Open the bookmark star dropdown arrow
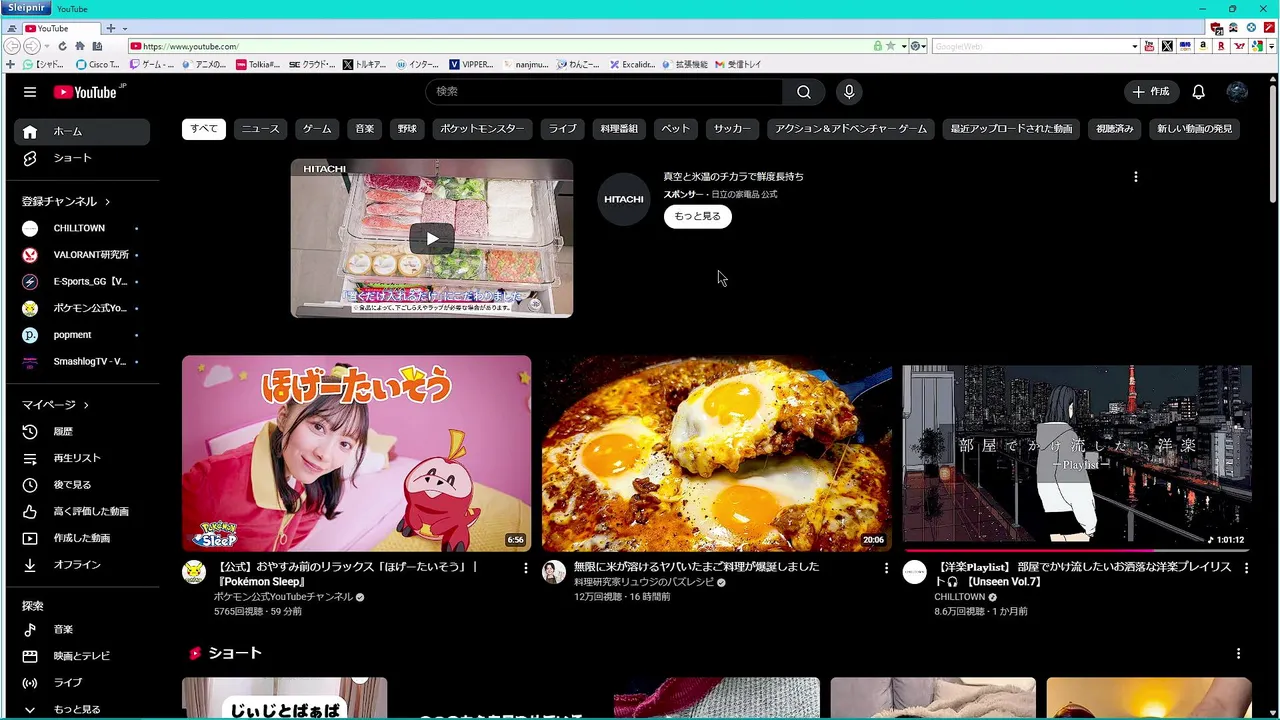 tap(903, 46)
